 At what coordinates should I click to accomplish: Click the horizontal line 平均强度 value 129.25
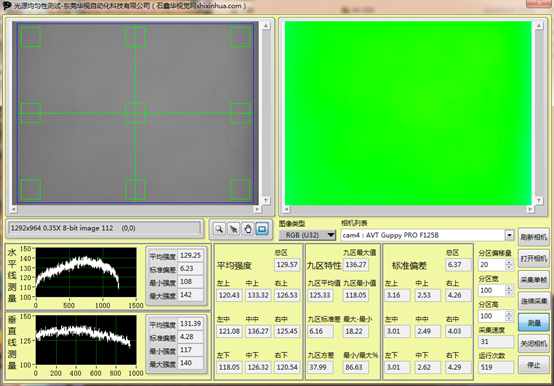click(190, 255)
